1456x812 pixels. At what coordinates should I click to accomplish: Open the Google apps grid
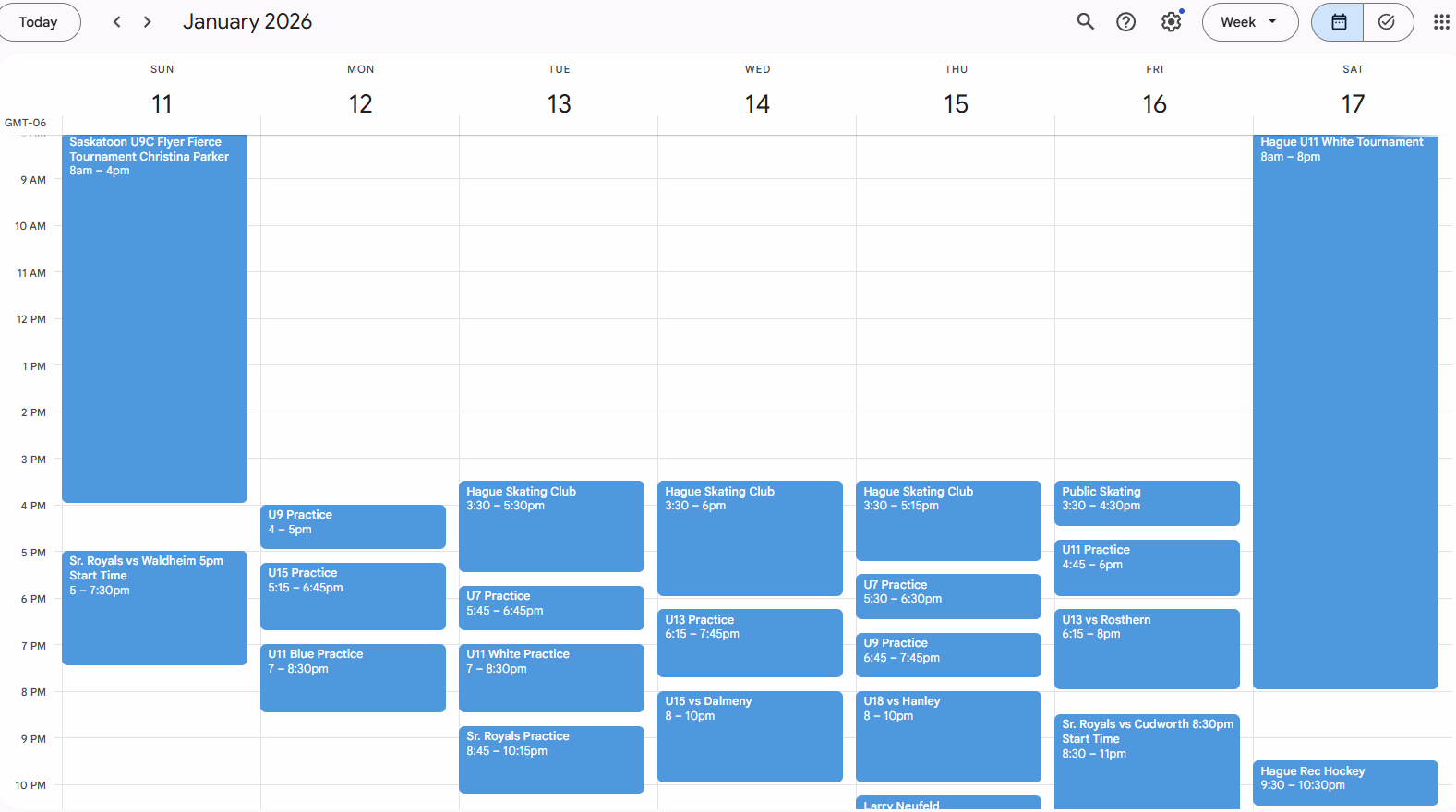[1440, 22]
